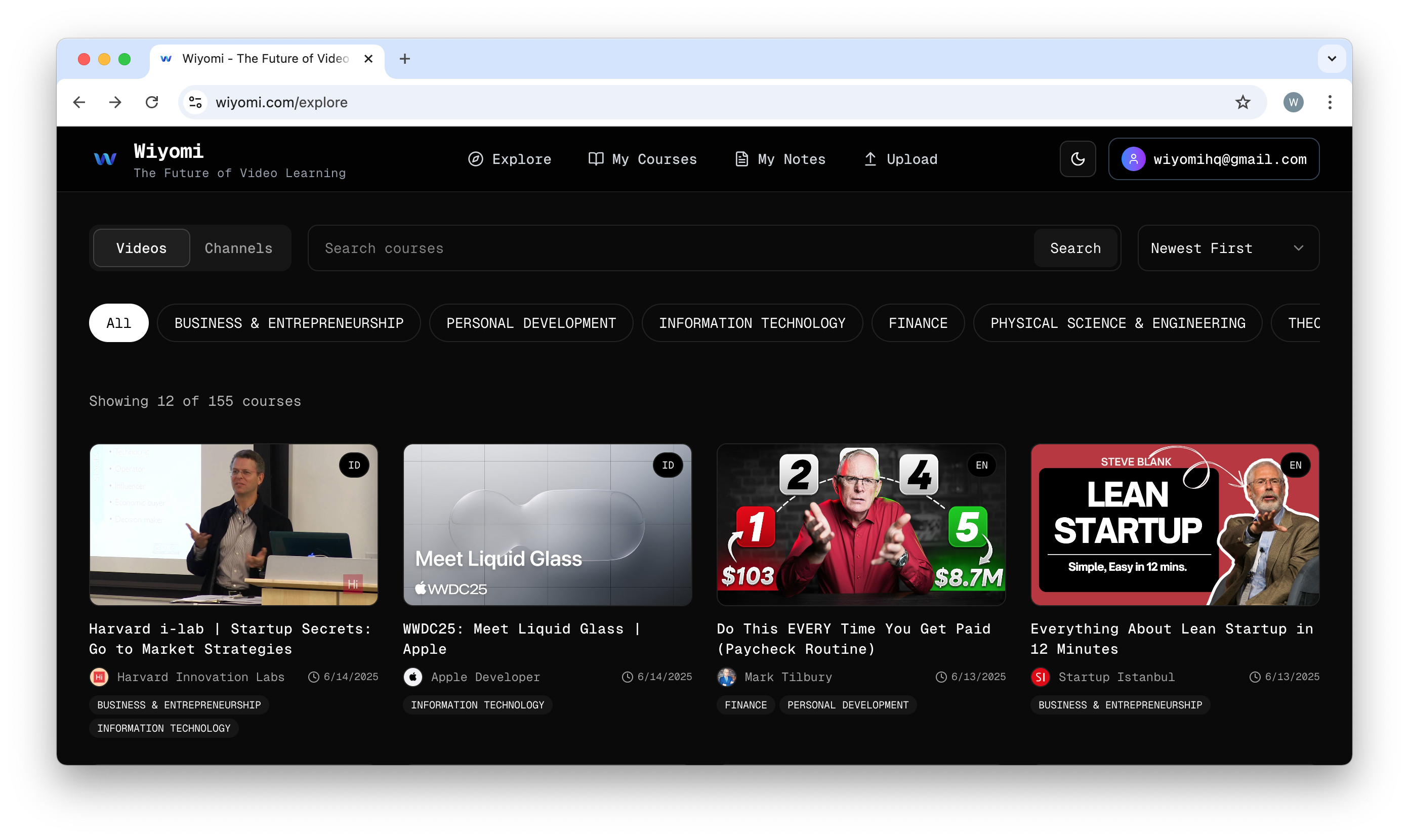The width and height of the screenshot is (1409, 840).
Task: Open the wiyomihq@gmail.com account menu
Action: pyautogui.click(x=1213, y=159)
